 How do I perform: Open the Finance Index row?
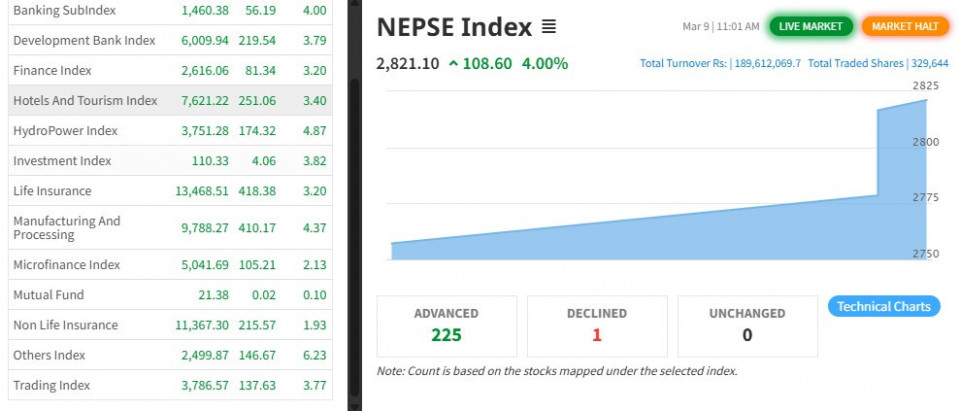pos(52,70)
